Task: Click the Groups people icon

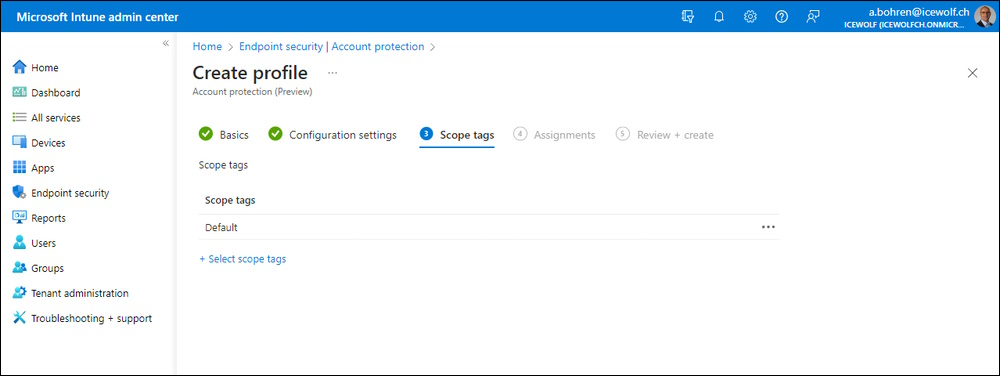Action: (x=19, y=268)
